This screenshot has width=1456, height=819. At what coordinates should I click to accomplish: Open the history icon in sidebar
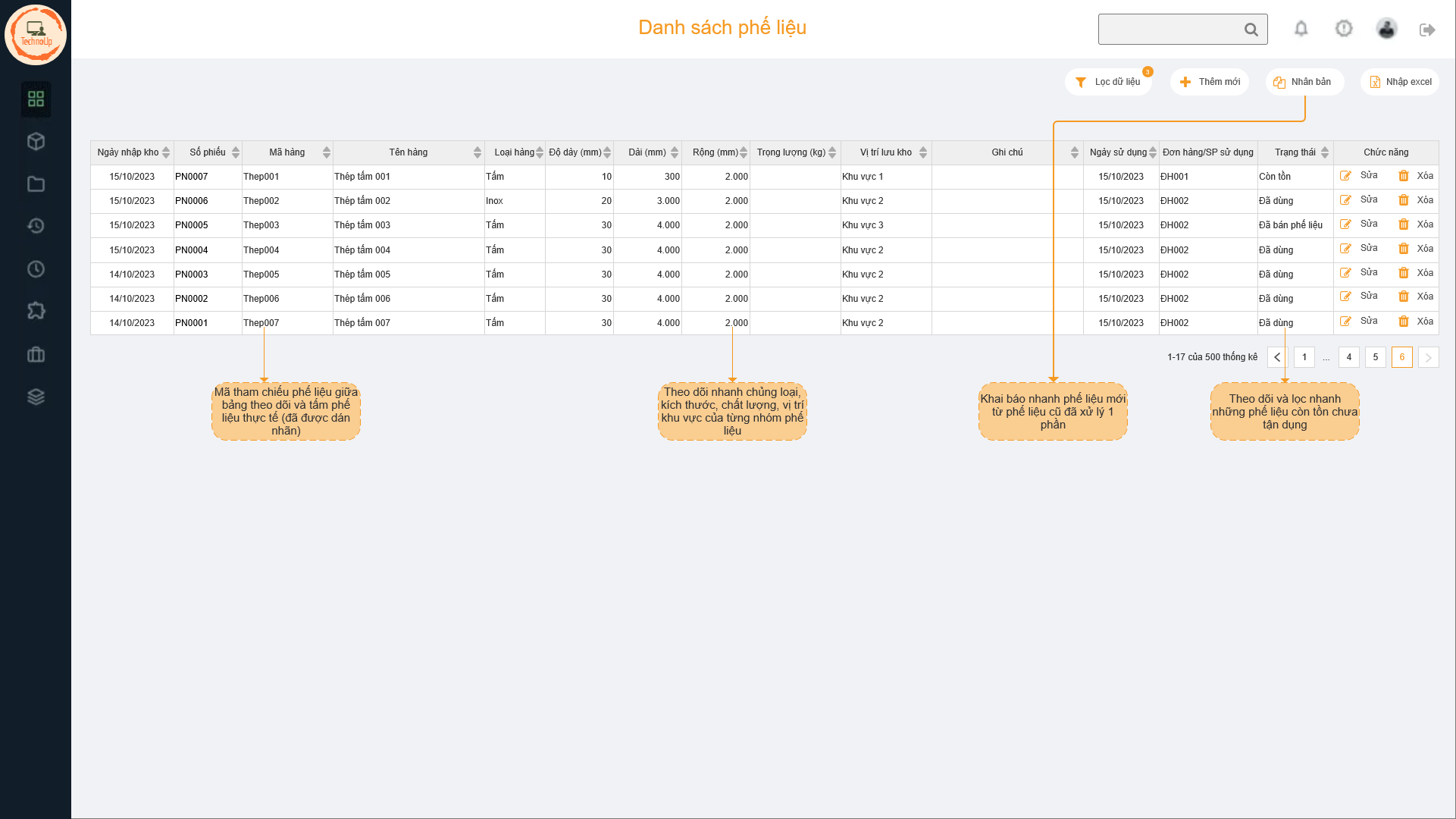click(36, 226)
